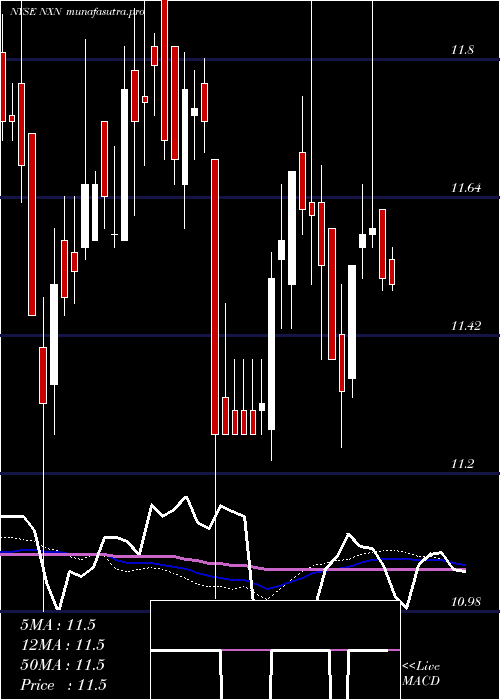Click the 10.98 price axis label
Screen dimensions: 500x700
coord(466,602)
